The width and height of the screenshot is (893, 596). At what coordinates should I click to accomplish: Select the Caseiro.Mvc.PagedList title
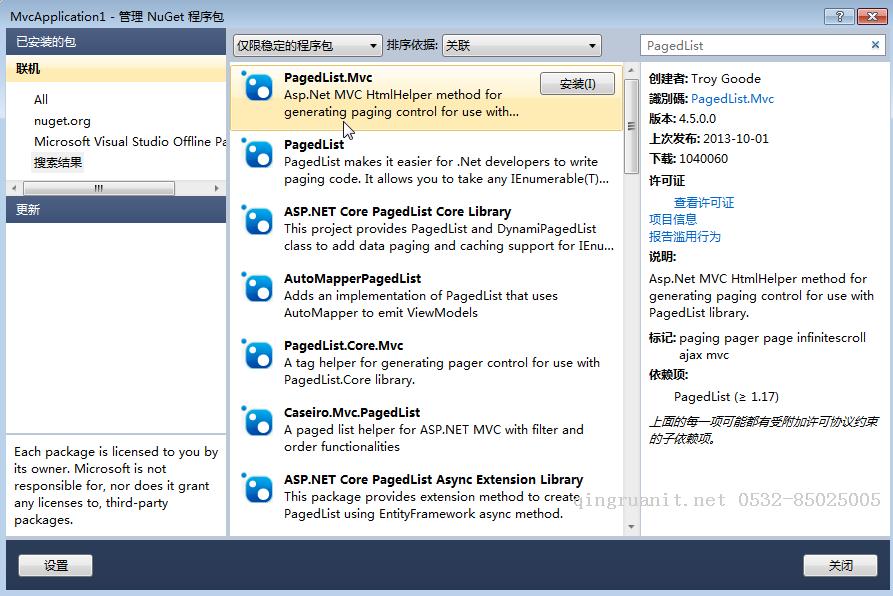(352, 413)
